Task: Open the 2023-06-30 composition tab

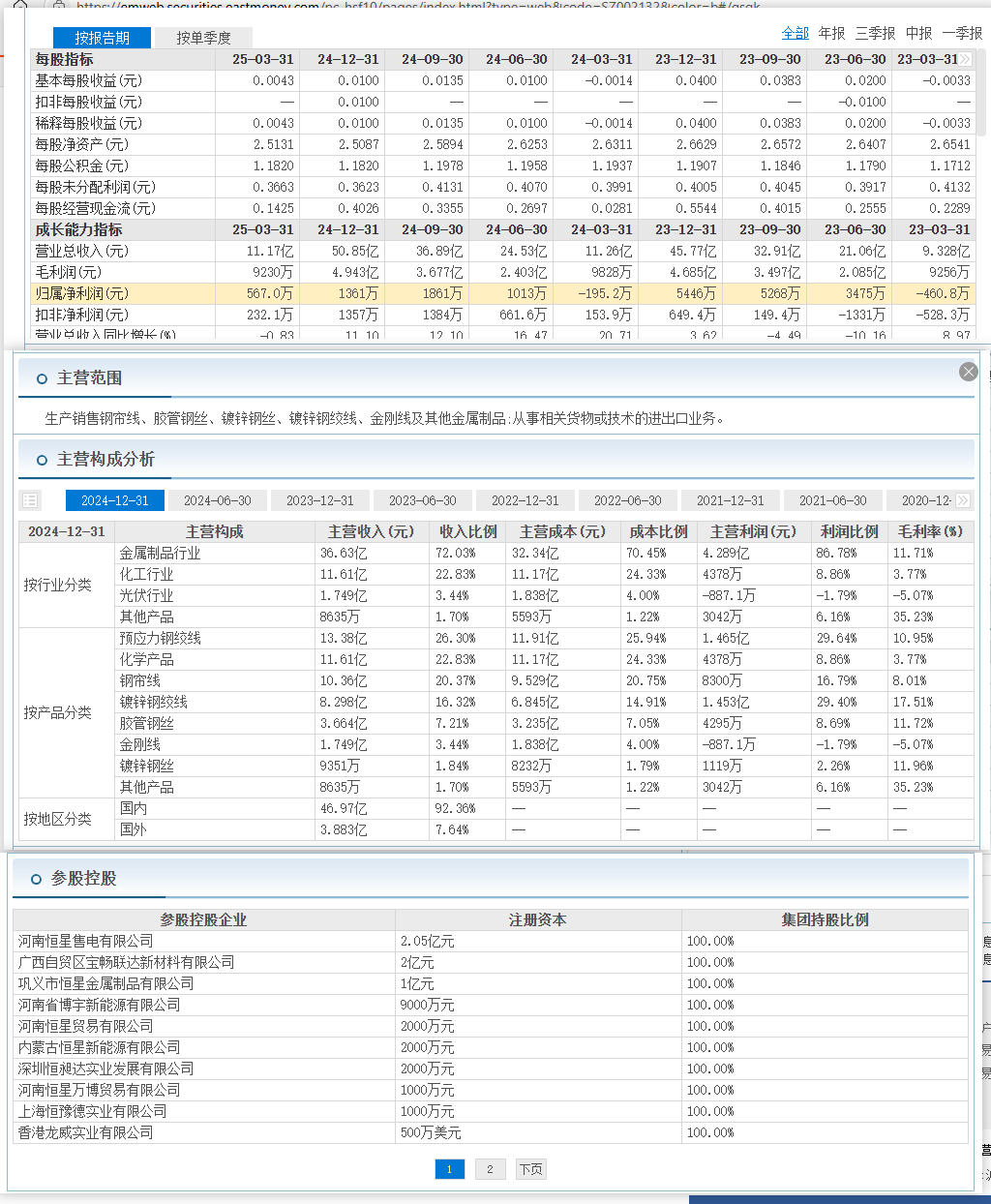Action: (423, 500)
